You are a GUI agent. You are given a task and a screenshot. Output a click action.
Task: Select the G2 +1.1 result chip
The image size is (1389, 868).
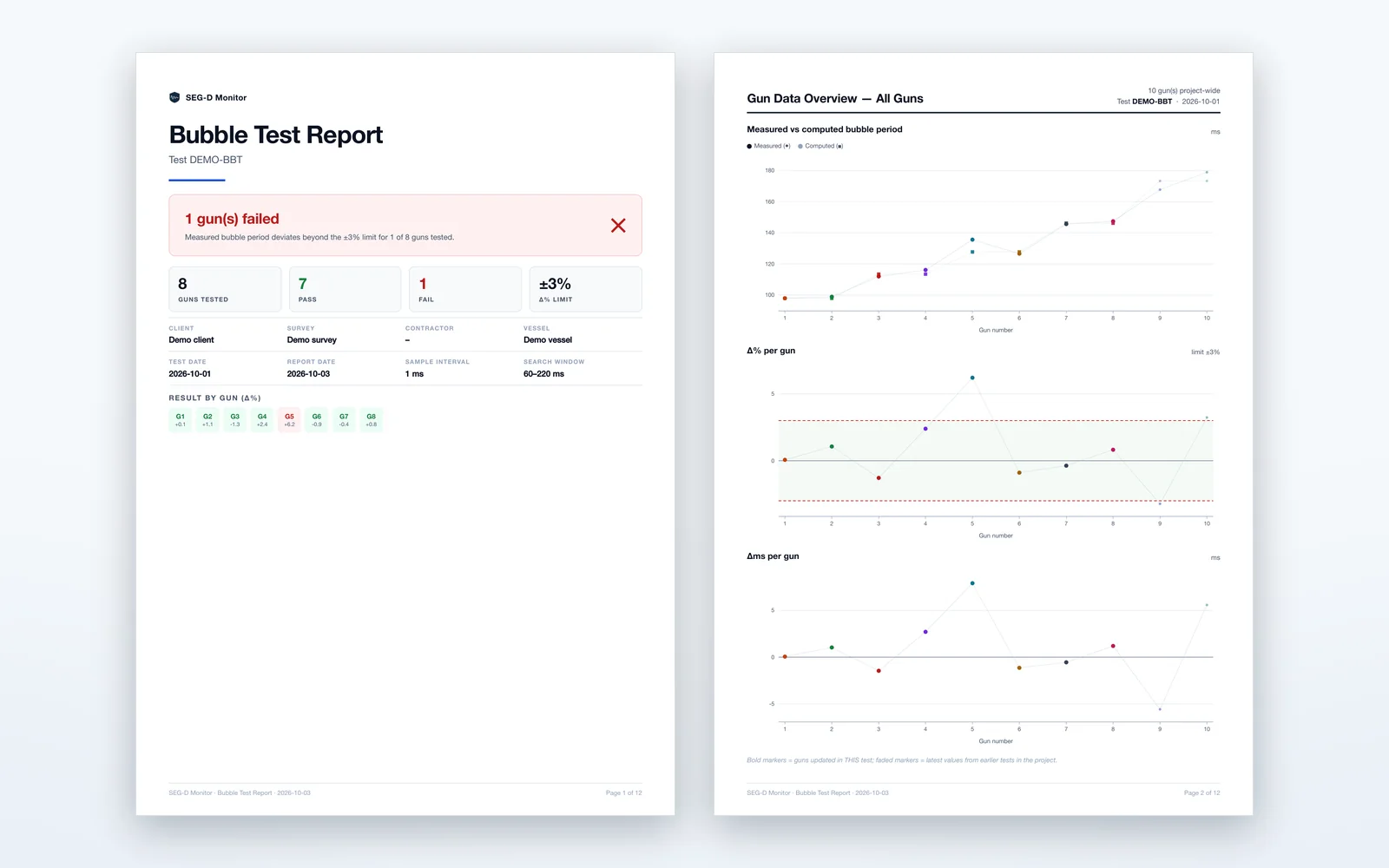coord(207,420)
